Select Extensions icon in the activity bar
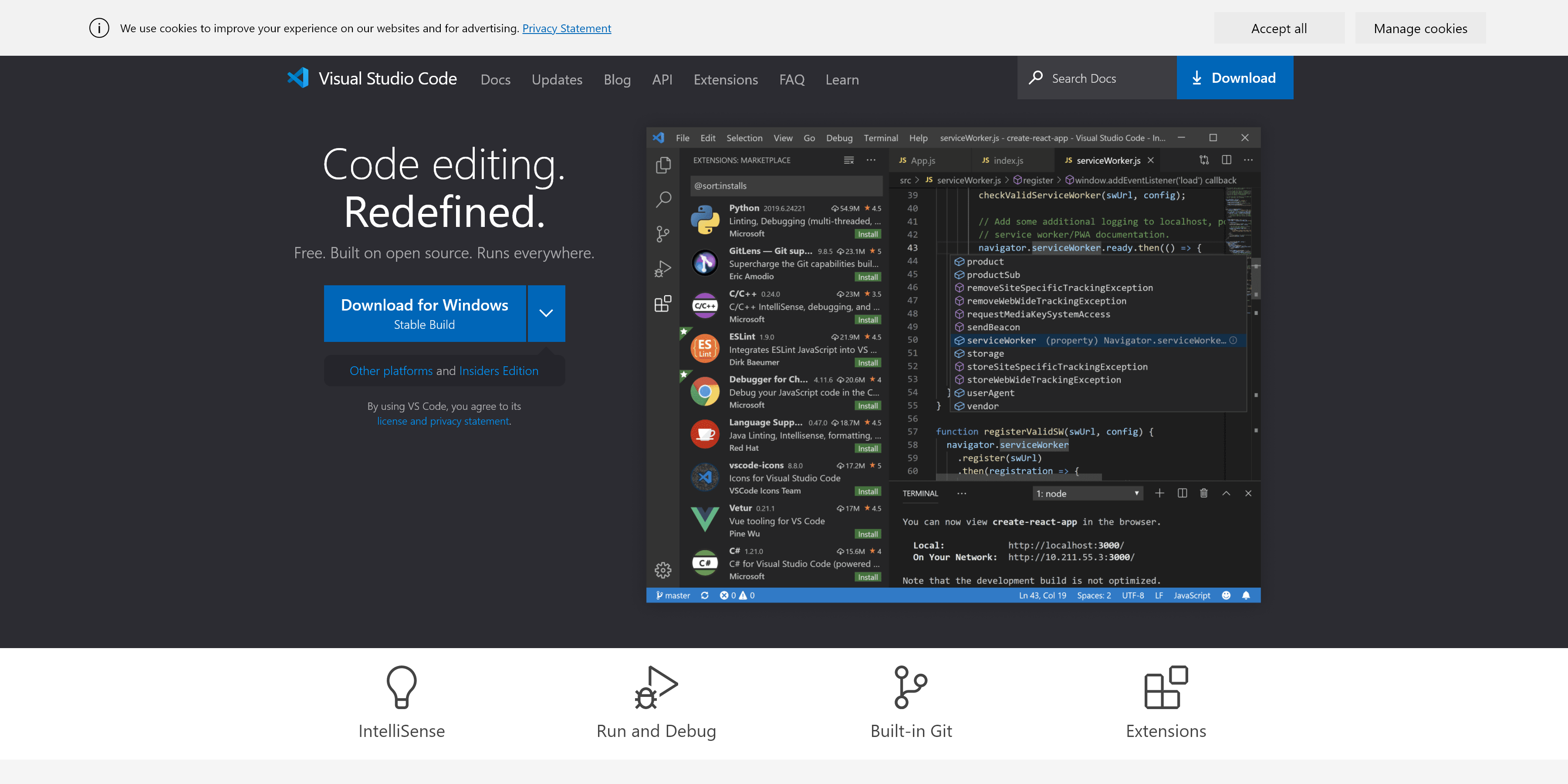1568x784 pixels. click(663, 303)
